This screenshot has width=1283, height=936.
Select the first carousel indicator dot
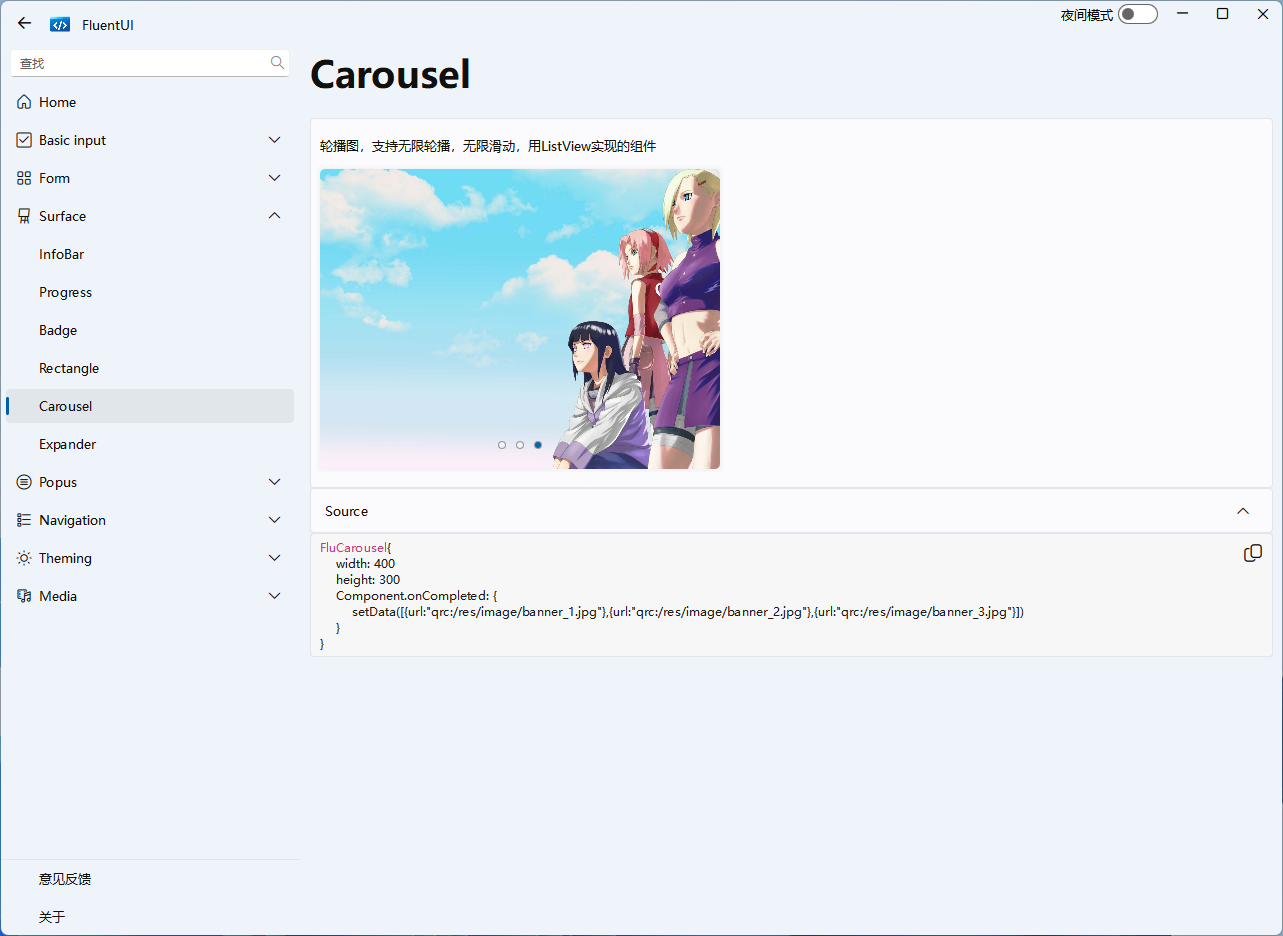click(502, 445)
